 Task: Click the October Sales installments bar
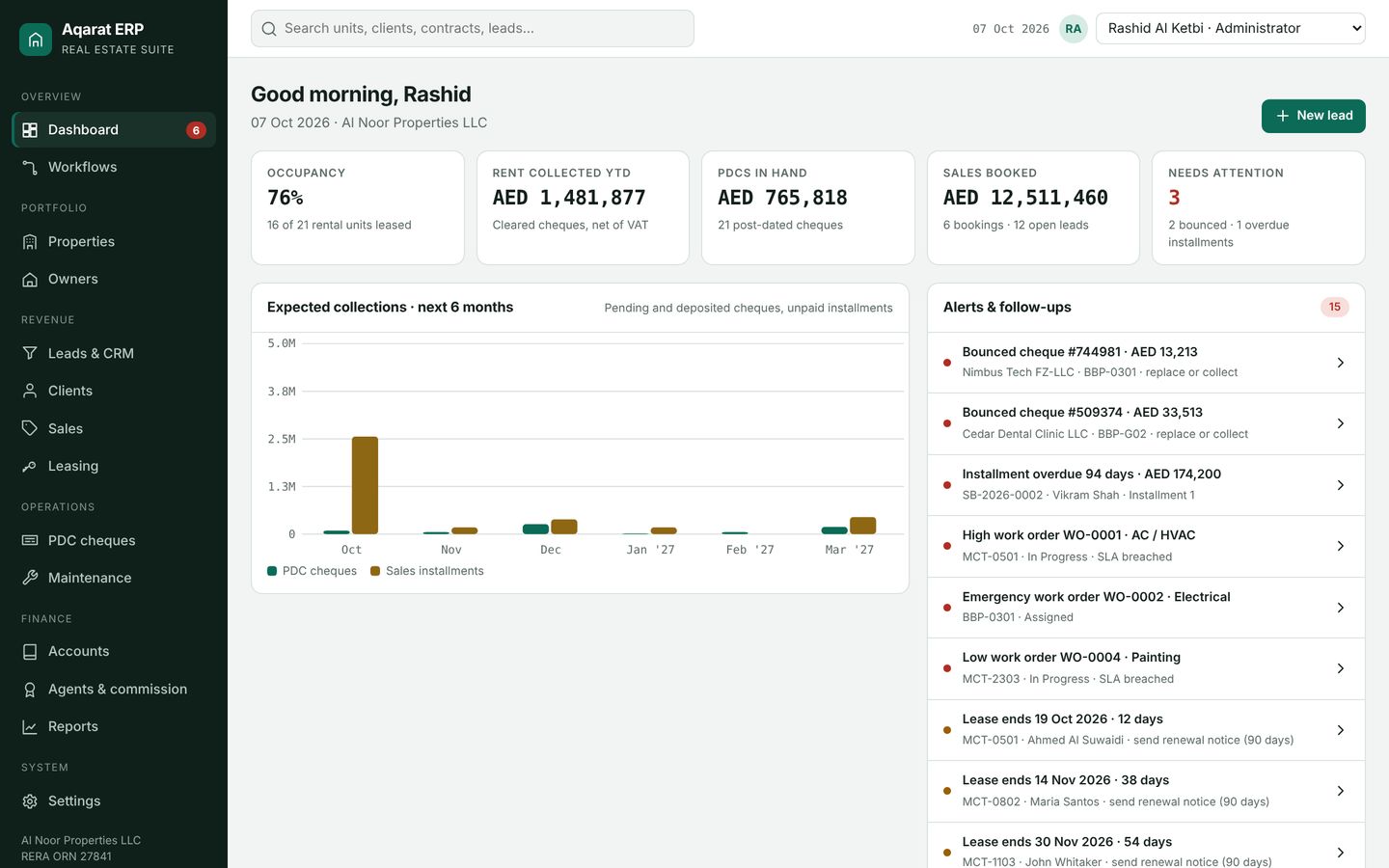(x=365, y=485)
